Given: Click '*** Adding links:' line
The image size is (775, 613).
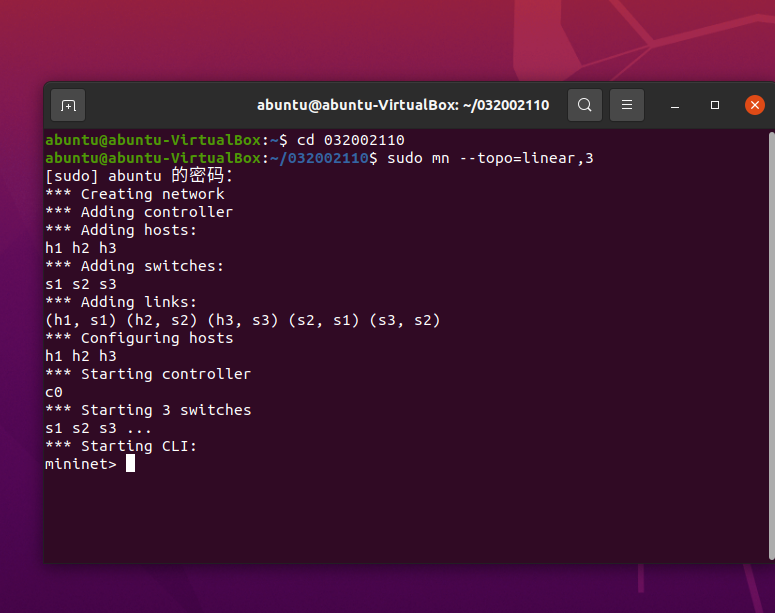Looking at the screenshot, I should tap(121, 302).
